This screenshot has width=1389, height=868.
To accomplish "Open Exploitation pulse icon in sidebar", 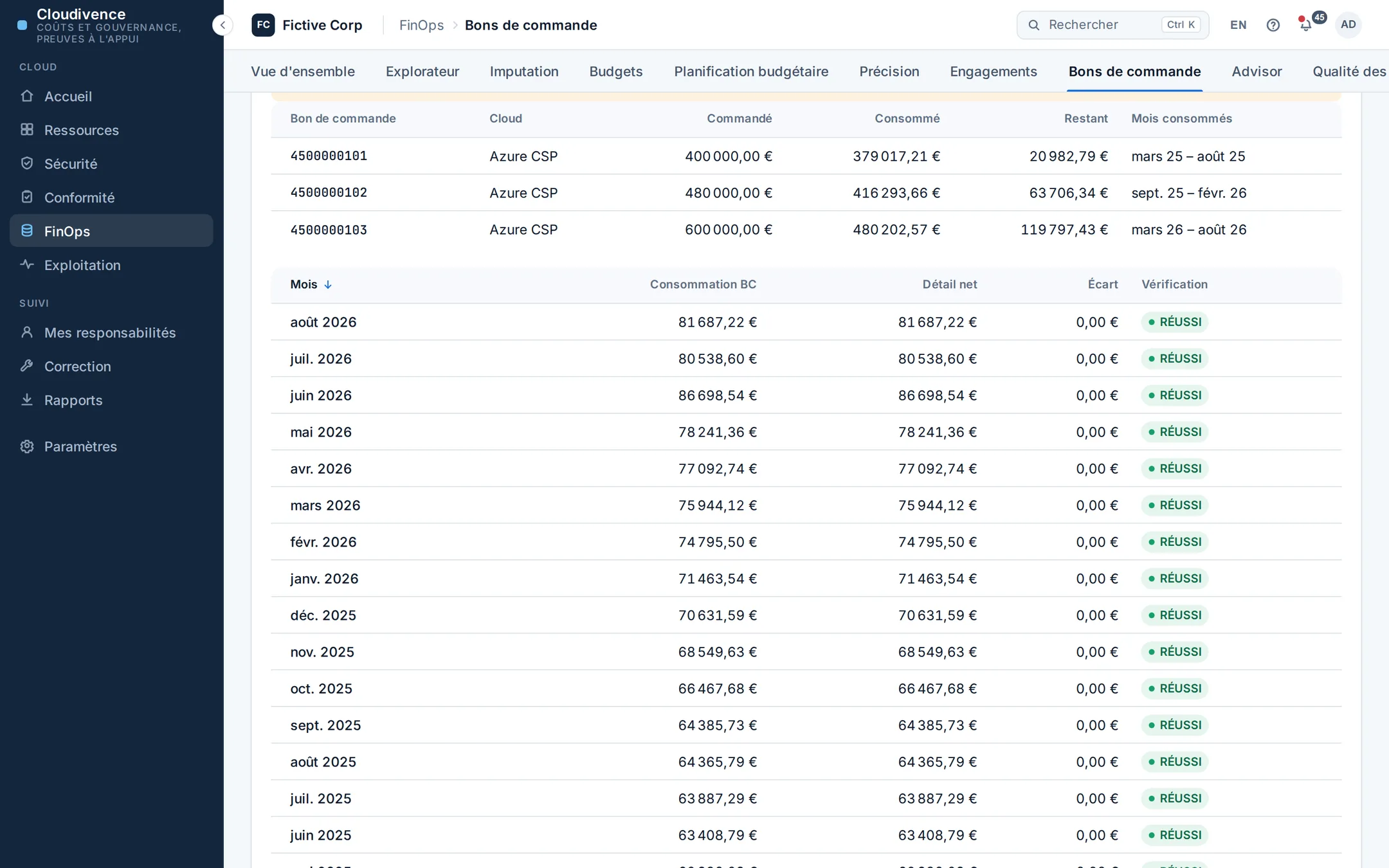I will coord(27,265).
